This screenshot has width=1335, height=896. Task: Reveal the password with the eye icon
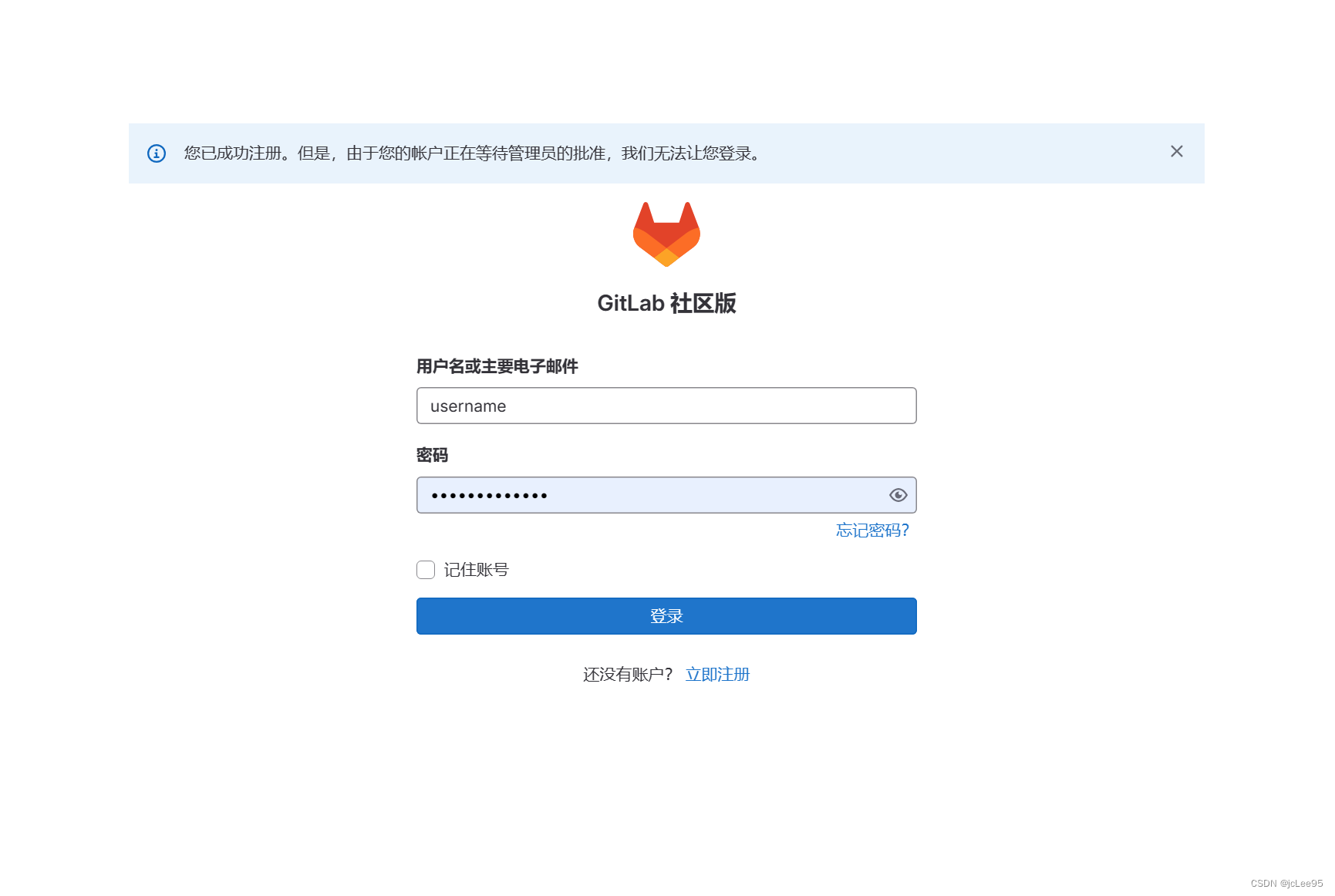pos(898,495)
